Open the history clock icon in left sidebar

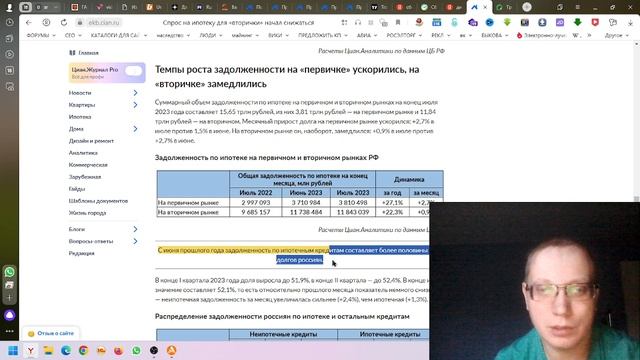tap(10, 22)
